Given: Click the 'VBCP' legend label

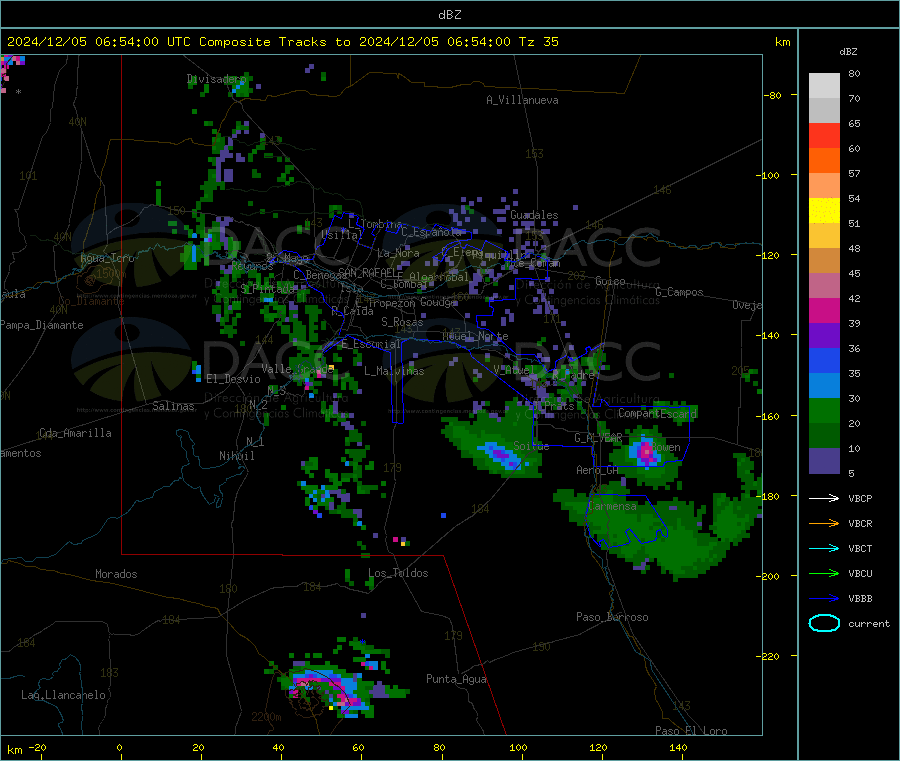Looking at the screenshot, I should pos(860,498).
